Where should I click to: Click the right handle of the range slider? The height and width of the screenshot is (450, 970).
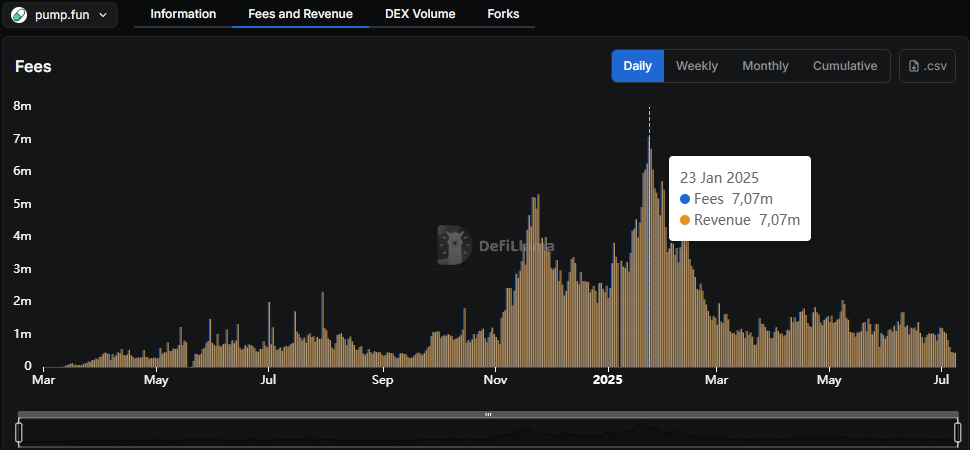(x=957, y=432)
